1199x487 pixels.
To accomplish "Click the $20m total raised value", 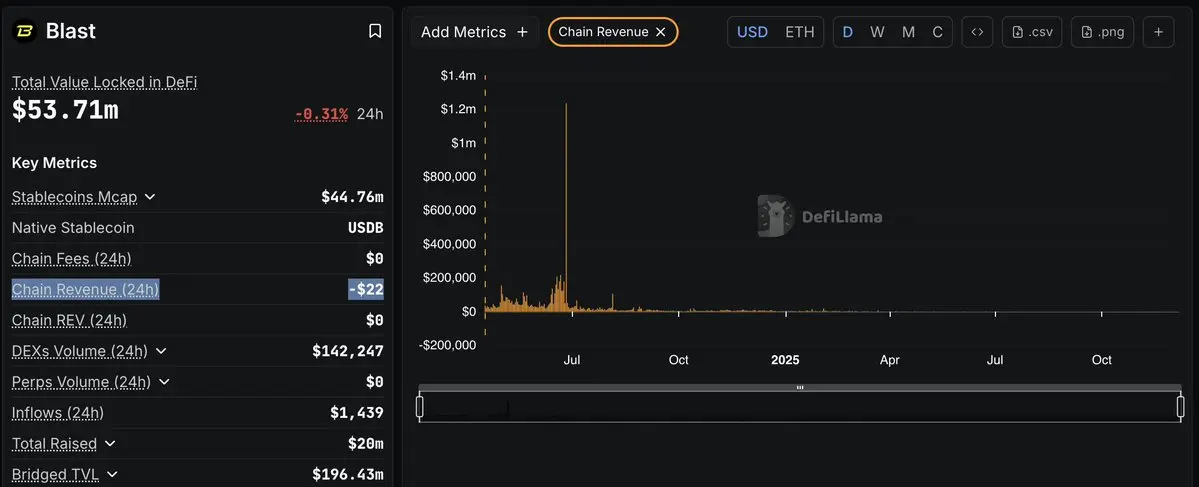I will (366, 443).
